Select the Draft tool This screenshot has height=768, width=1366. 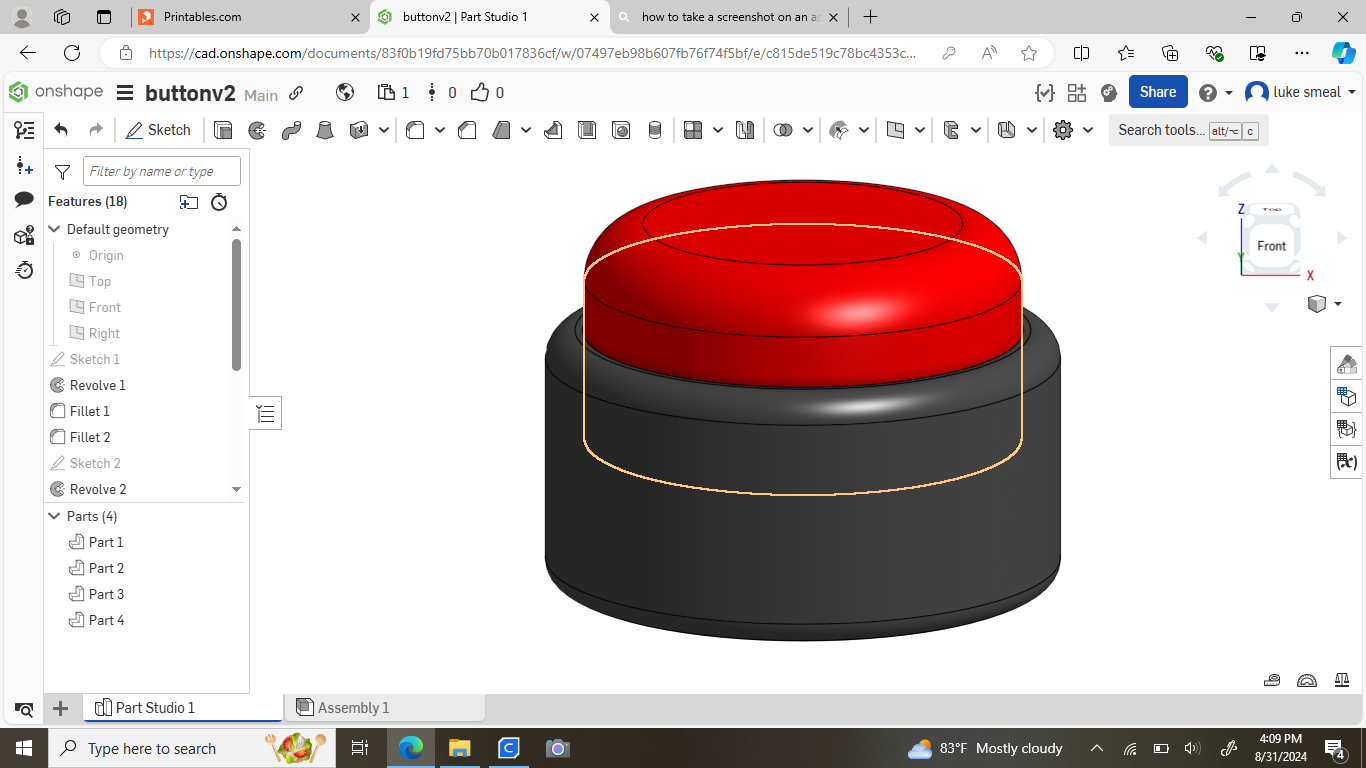click(502, 130)
